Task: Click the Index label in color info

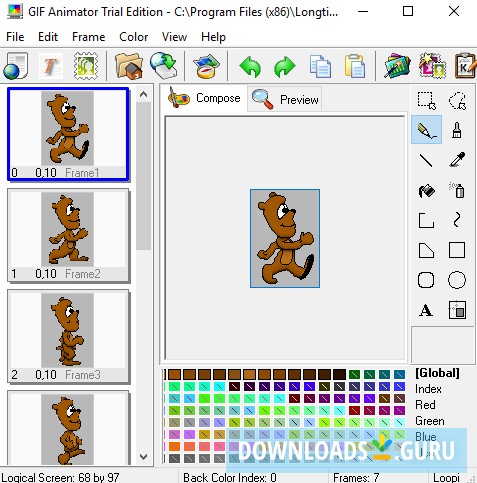Action: pyautogui.click(x=428, y=389)
